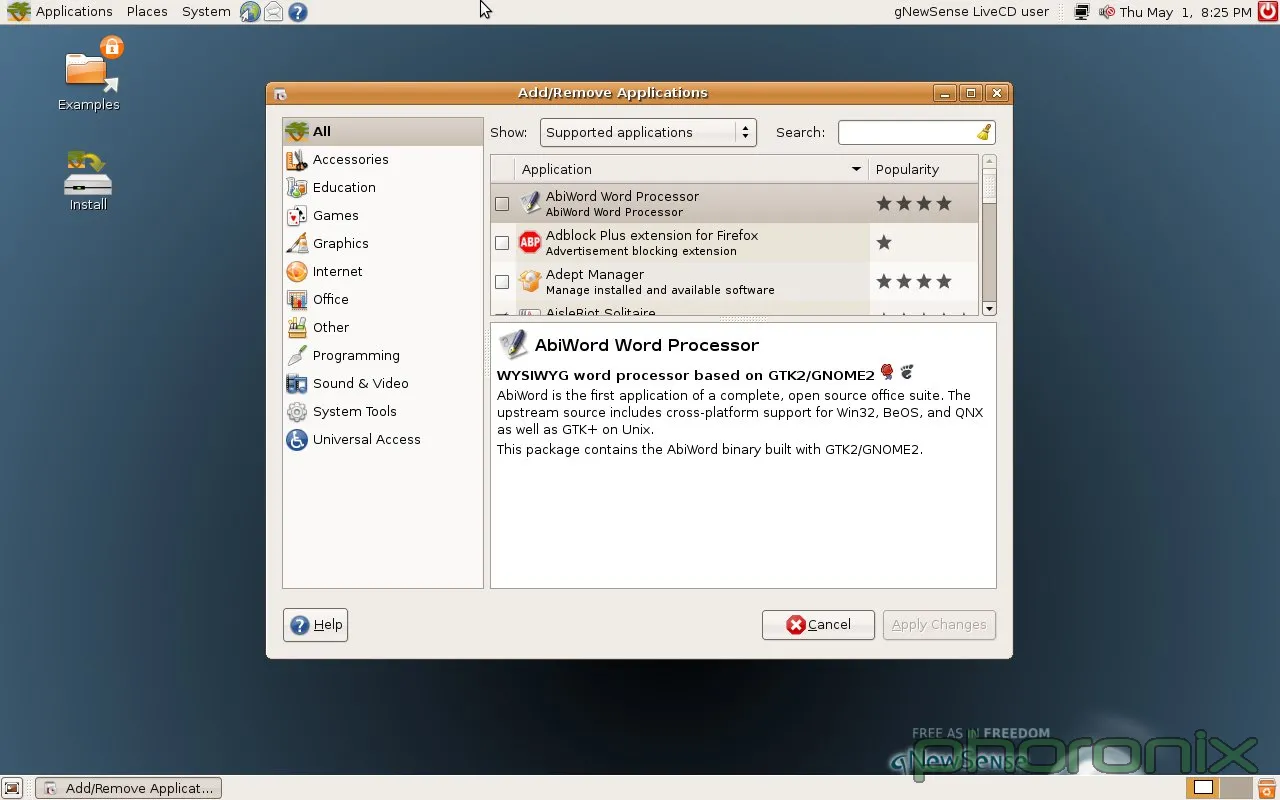The height and width of the screenshot is (800, 1280).
Task: Open the Universal Access category icon
Action: 297,439
